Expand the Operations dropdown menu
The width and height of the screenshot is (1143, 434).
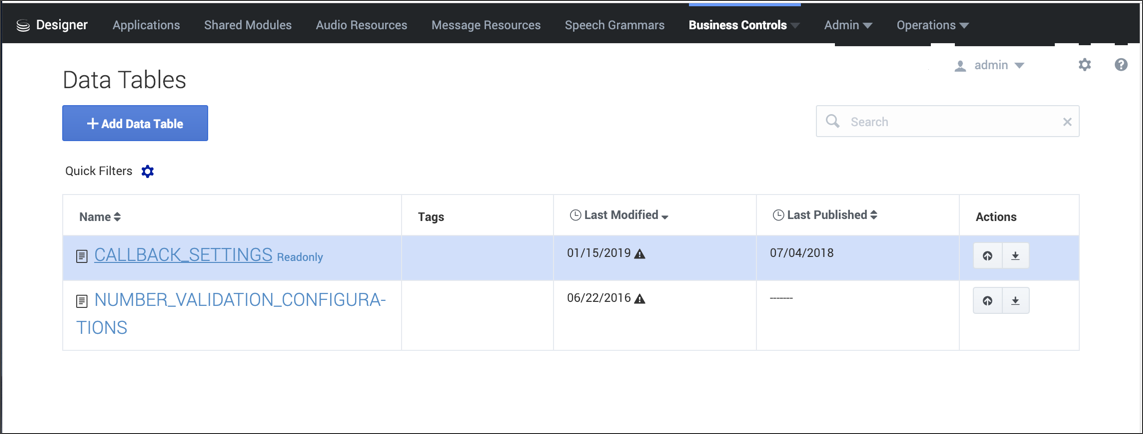click(x=932, y=25)
